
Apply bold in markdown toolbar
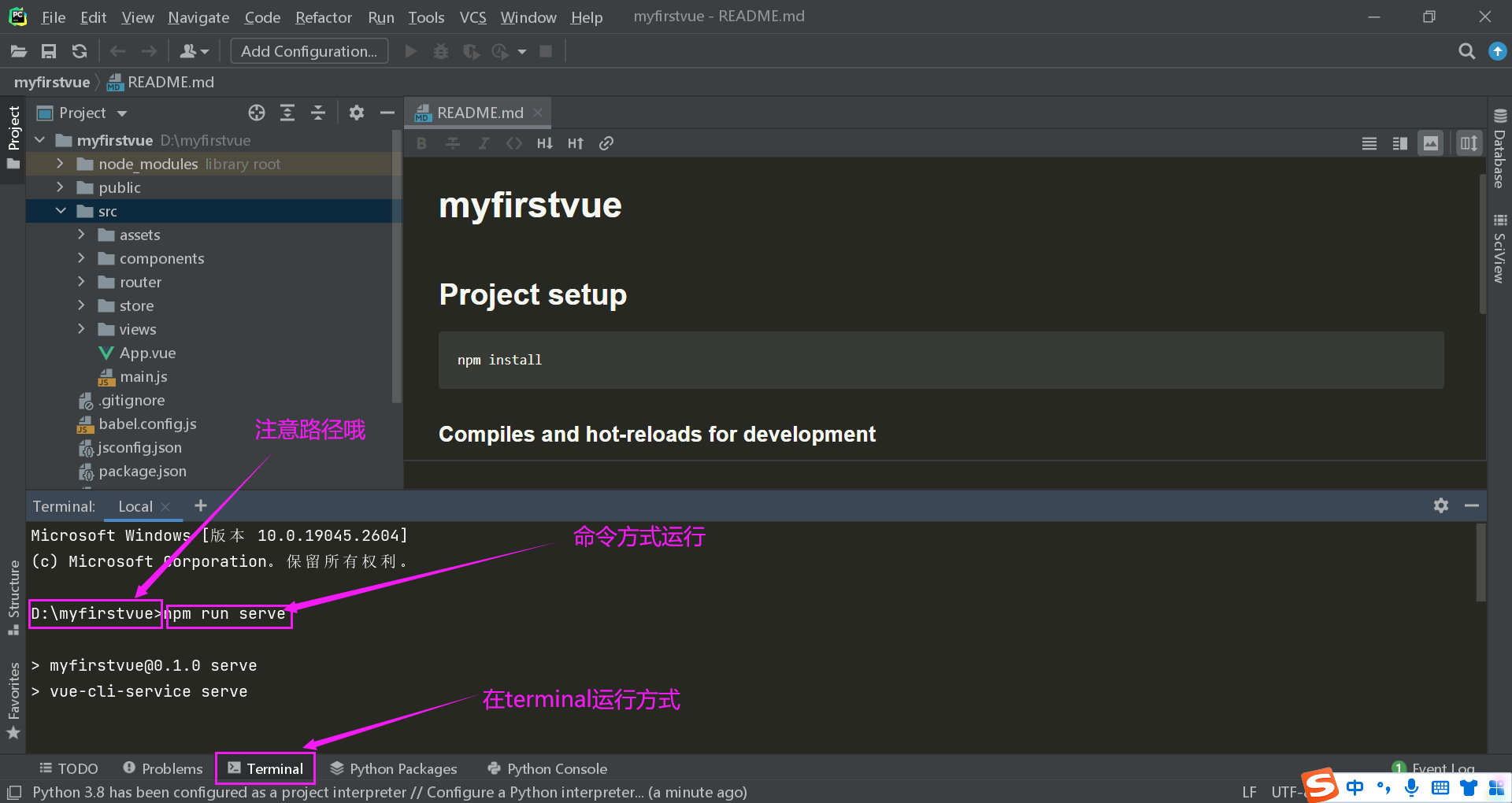(422, 143)
